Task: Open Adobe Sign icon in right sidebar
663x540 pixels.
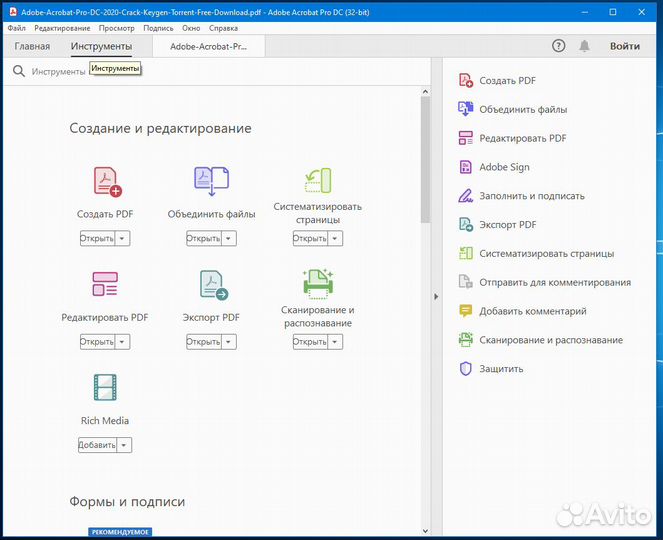Action: [x=466, y=167]
